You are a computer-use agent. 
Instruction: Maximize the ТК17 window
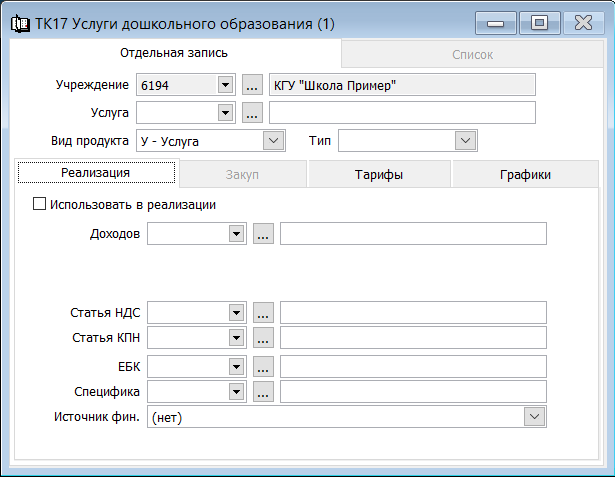tap(540, 23)
